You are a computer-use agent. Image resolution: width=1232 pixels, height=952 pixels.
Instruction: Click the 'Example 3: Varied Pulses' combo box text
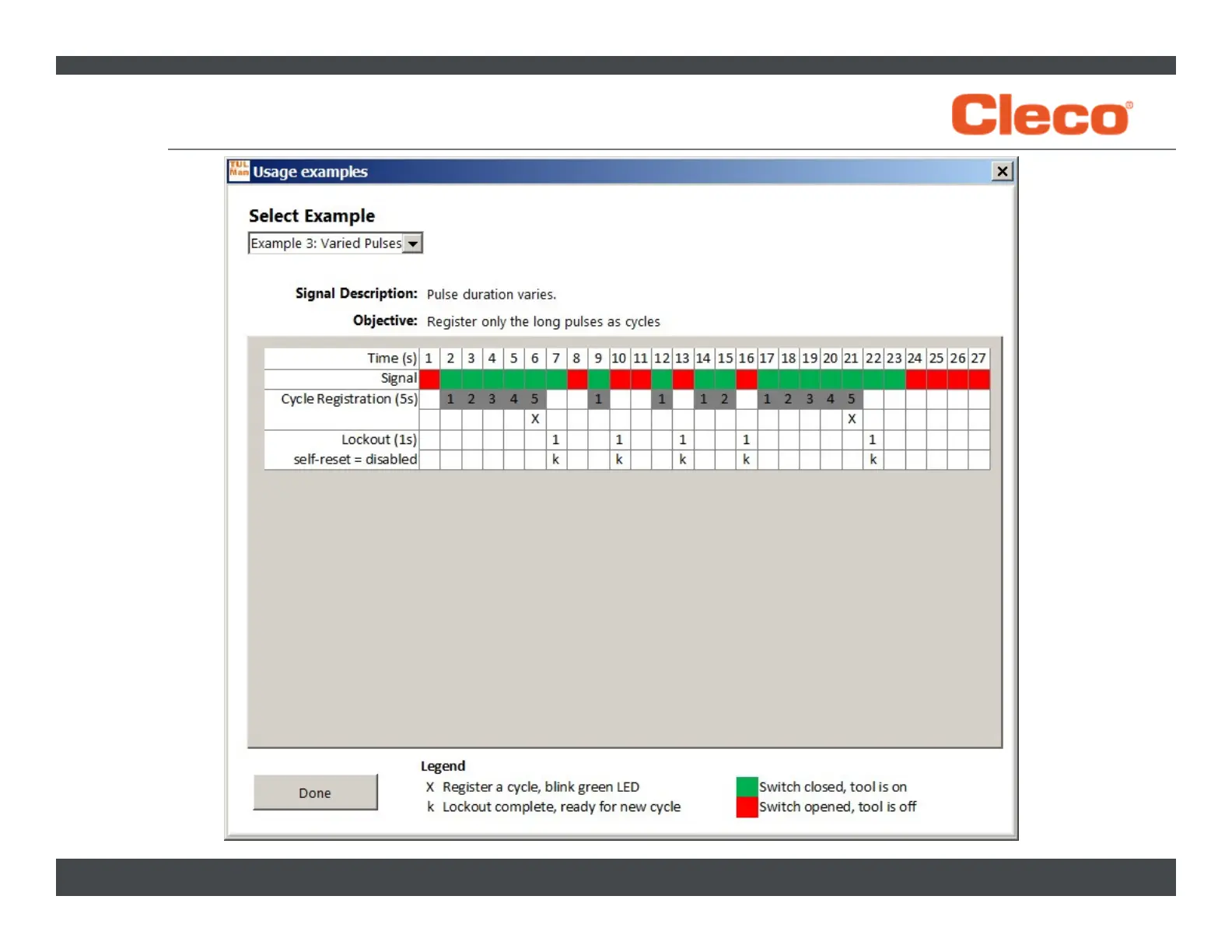[326, 243]
